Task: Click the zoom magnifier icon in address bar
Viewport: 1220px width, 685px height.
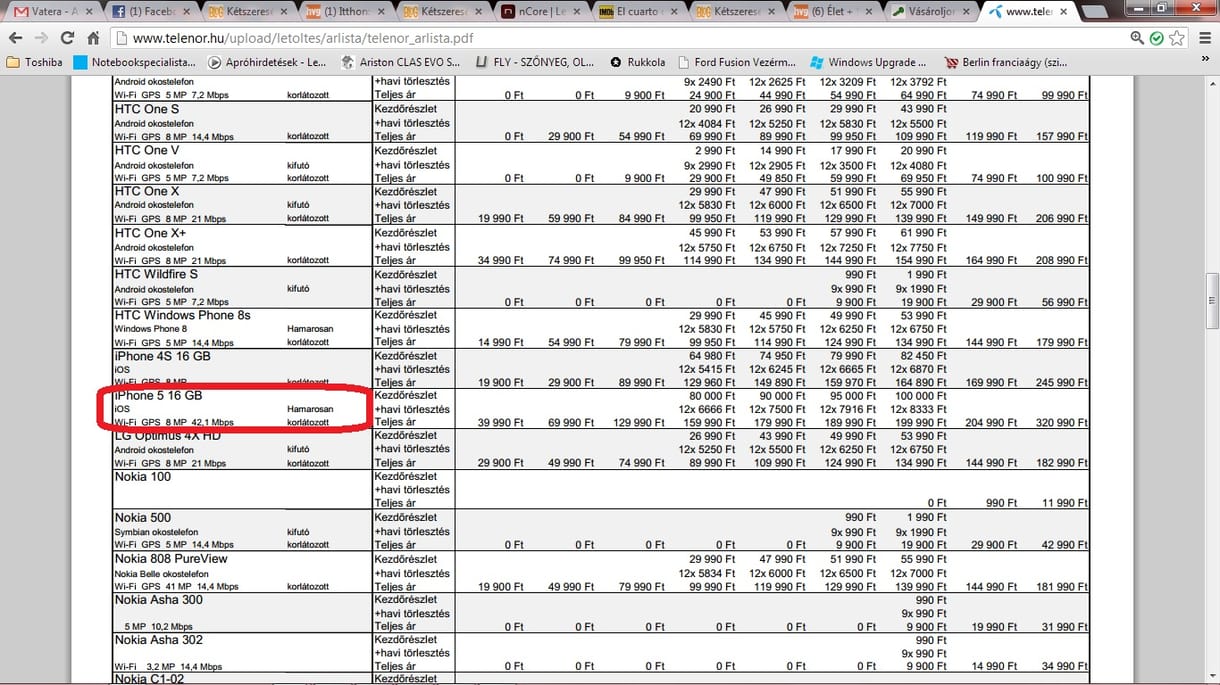Action: (1138, 38)
